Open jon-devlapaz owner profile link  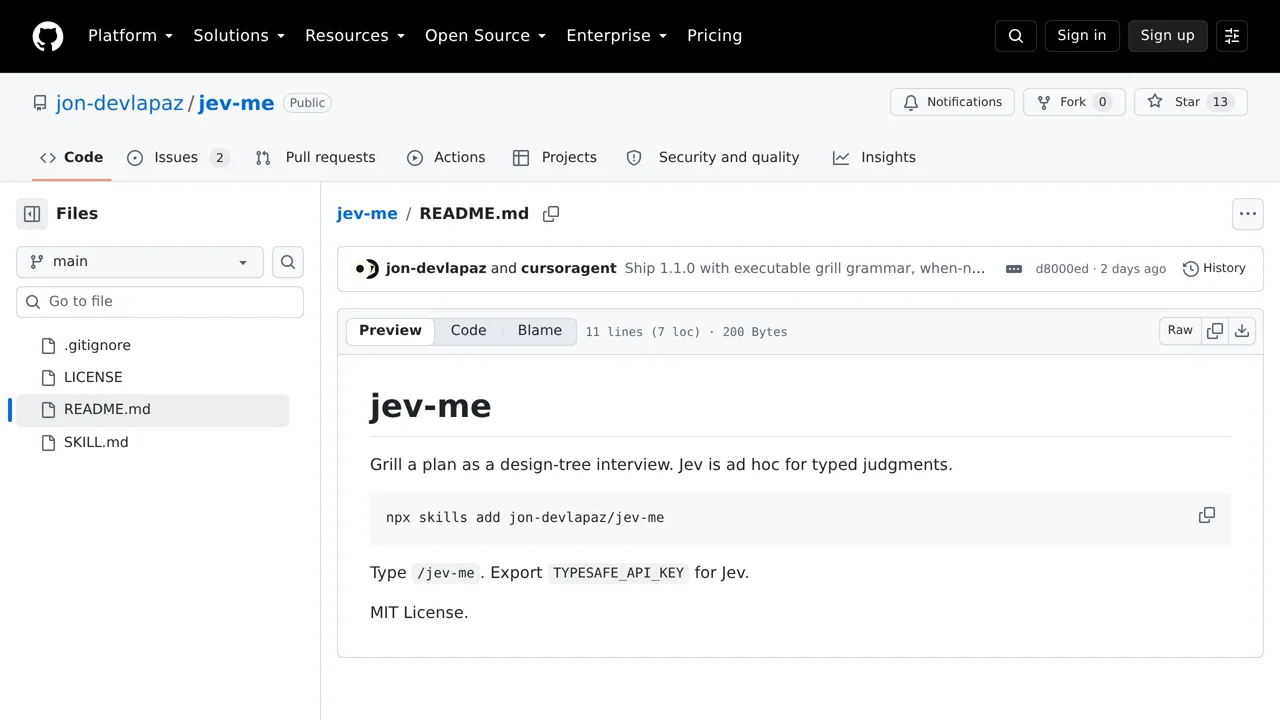pyautogui.click(x=120, y=103)
